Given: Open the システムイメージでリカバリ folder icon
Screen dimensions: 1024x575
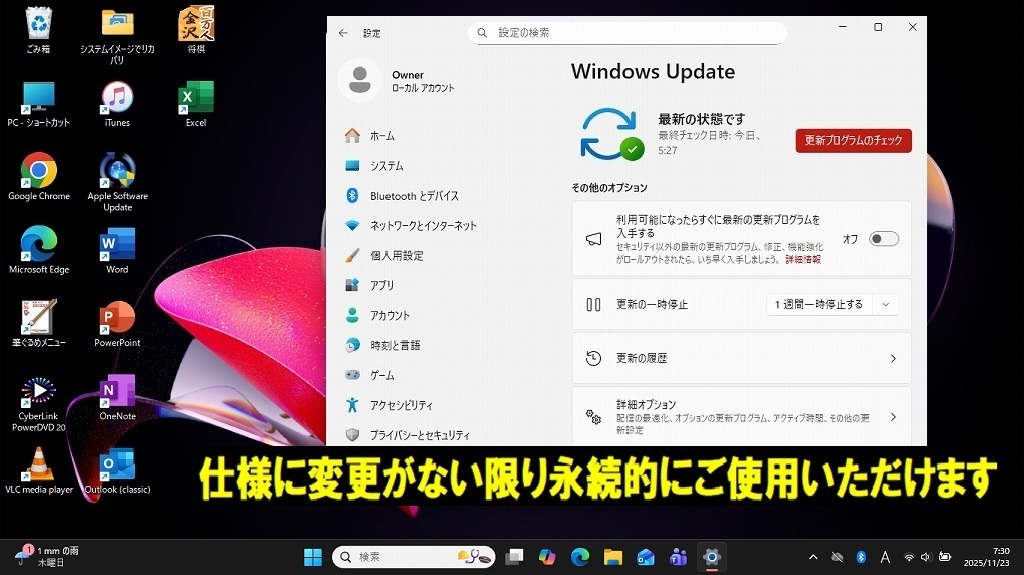Looking at the screenshot, I should pyautogui.click(x=118, y=34).
